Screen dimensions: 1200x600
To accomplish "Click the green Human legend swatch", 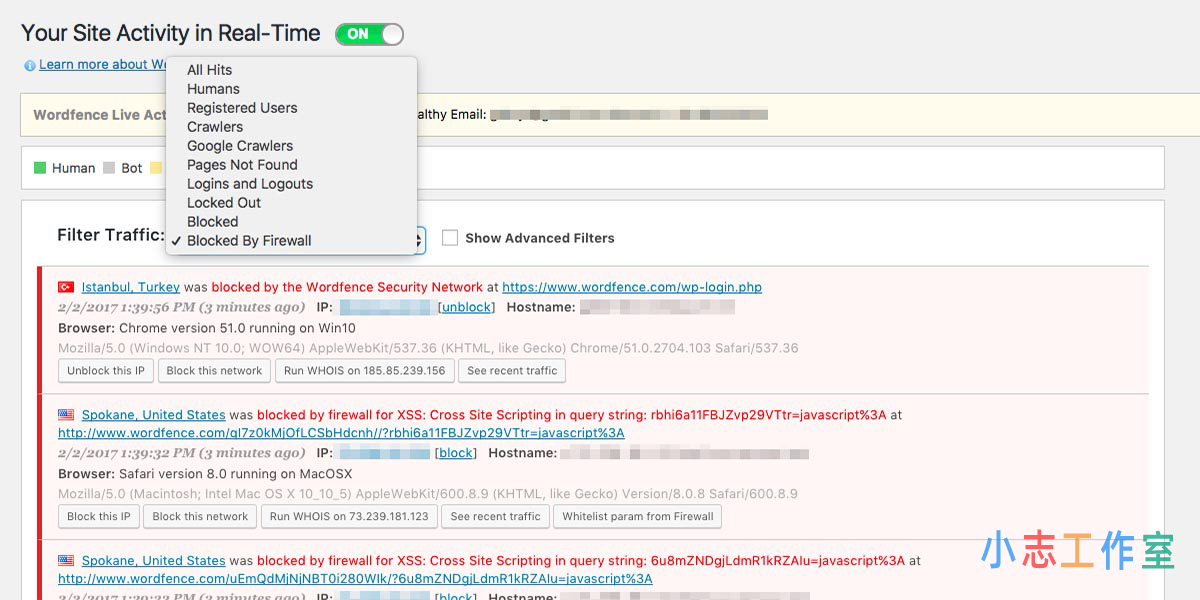I will pyautogui.click(x=41, y=167).
